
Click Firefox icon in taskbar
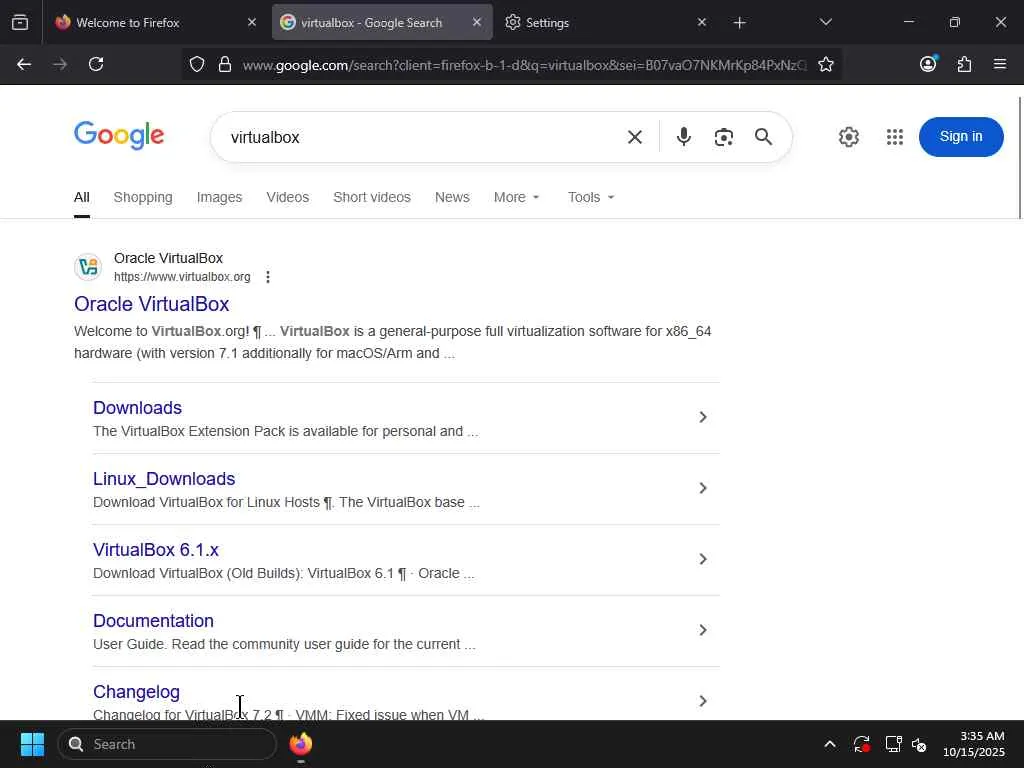pyautogui.click(x=300, y=744)
